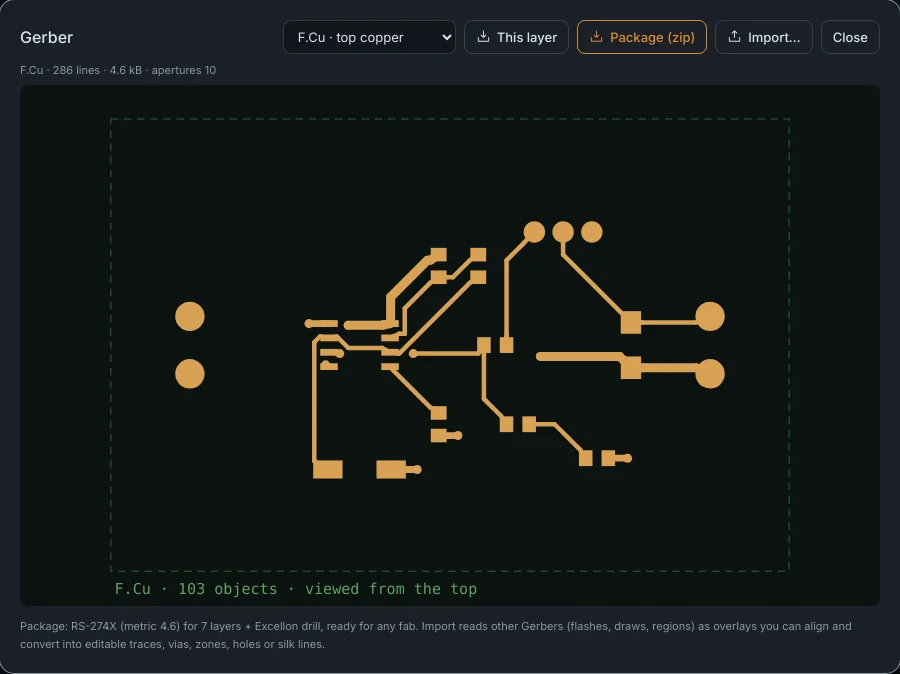
Task: Download only this layer
Action: 516,37
